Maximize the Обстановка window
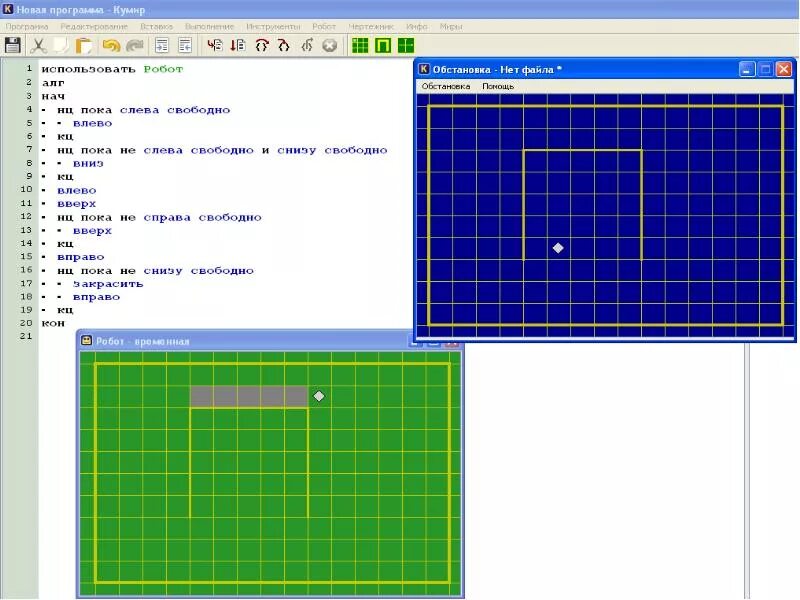The width and height of the screenshot is (800, 600). point(765,69)
